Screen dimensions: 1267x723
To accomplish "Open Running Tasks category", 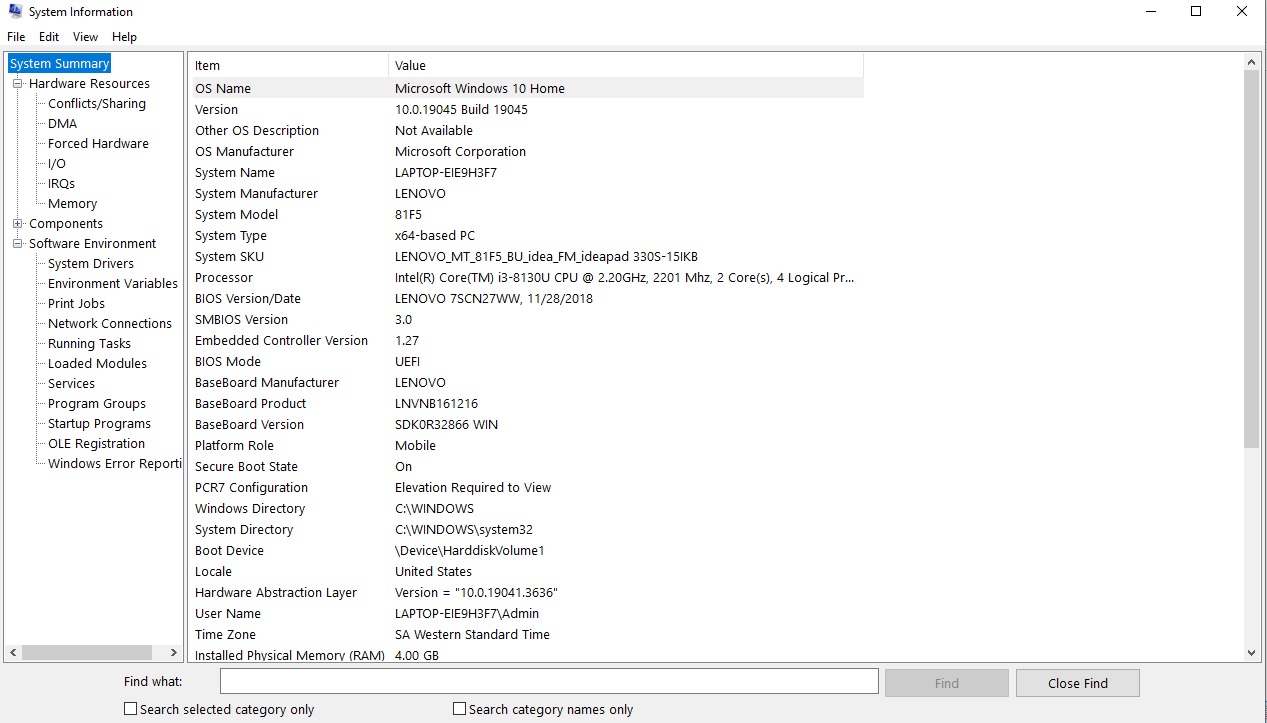I will (89, 344).
